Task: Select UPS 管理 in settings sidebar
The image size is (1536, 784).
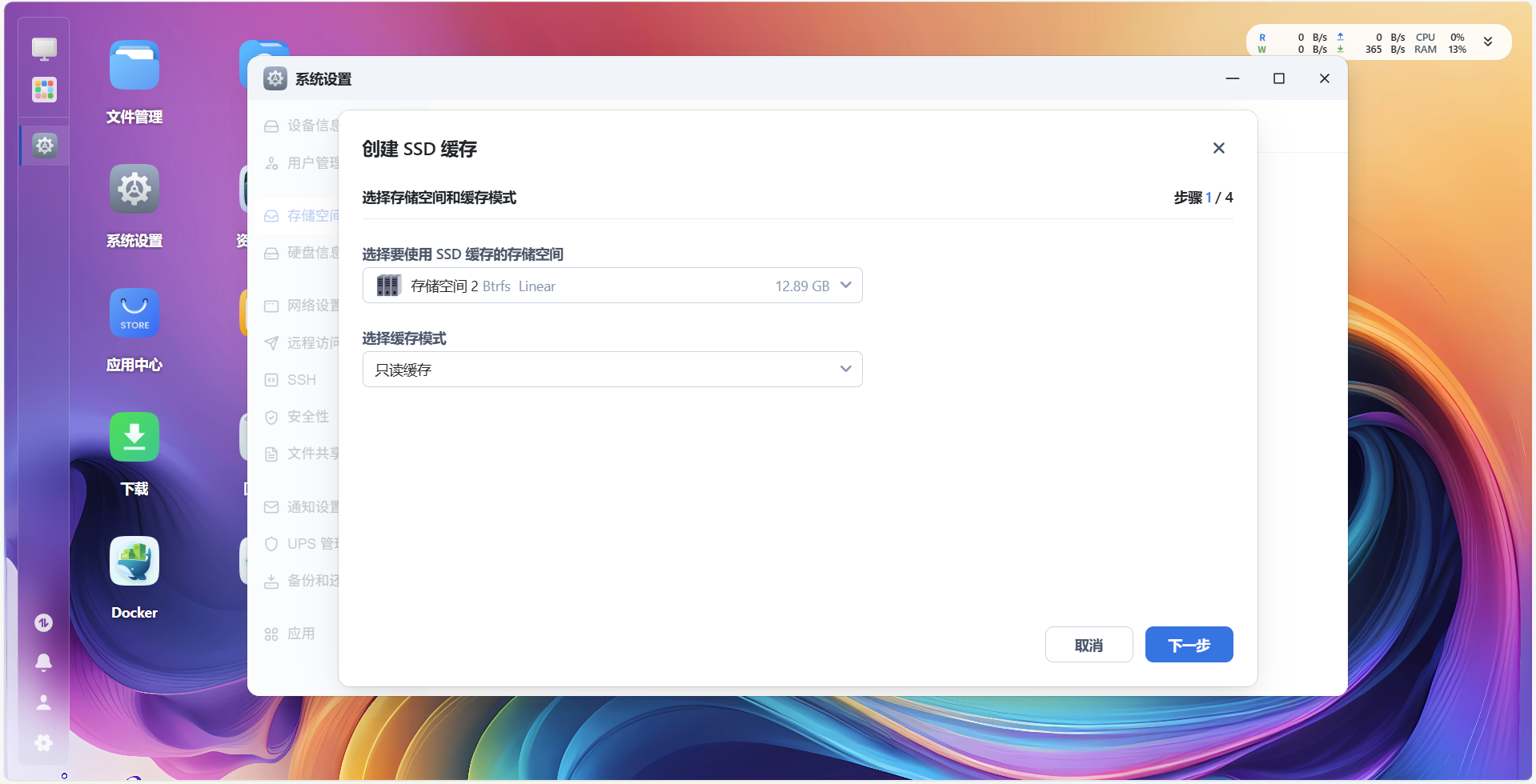Action: pos(302,544)
